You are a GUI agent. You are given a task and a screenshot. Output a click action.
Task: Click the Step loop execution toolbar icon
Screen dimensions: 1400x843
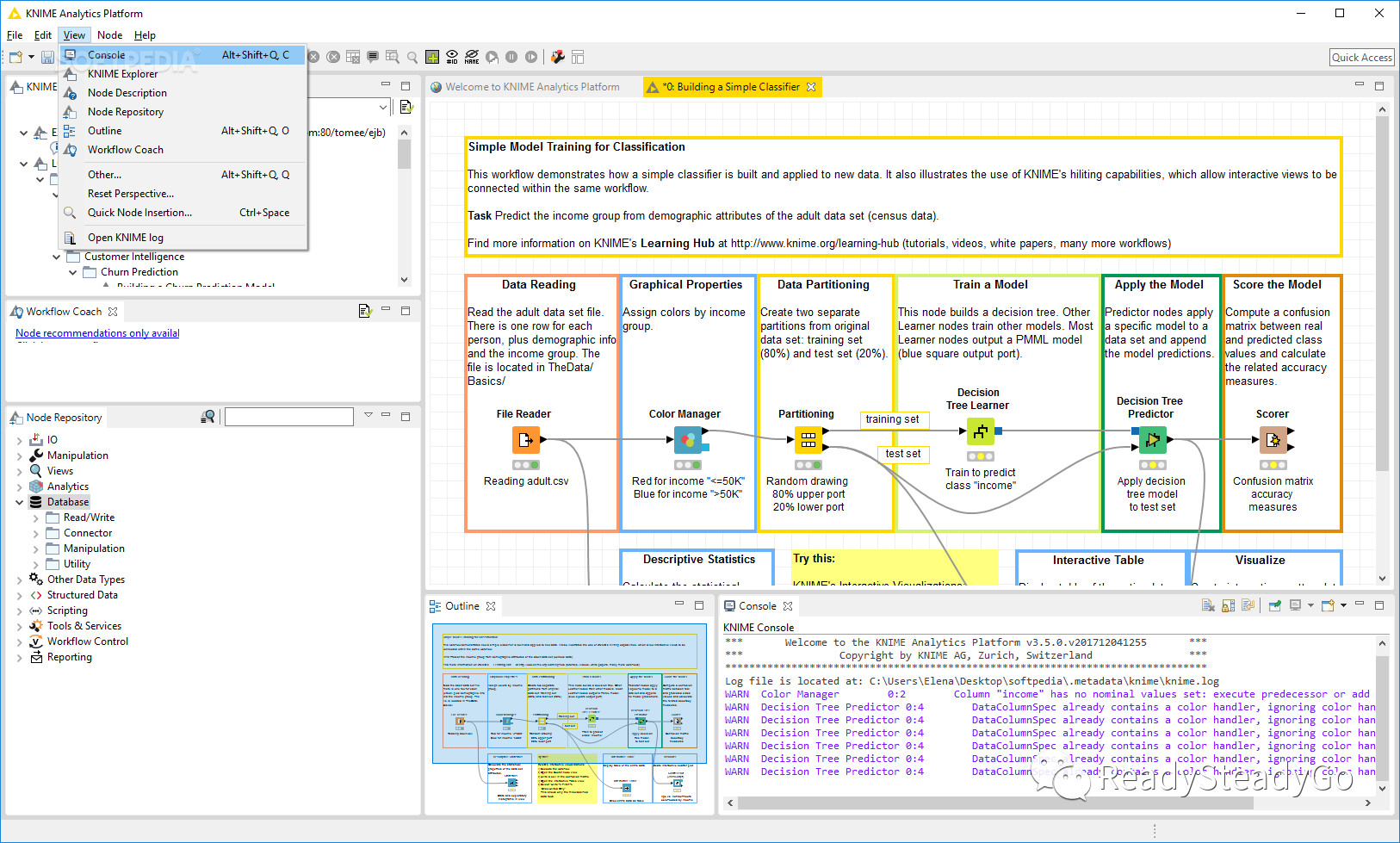point(492,57)
